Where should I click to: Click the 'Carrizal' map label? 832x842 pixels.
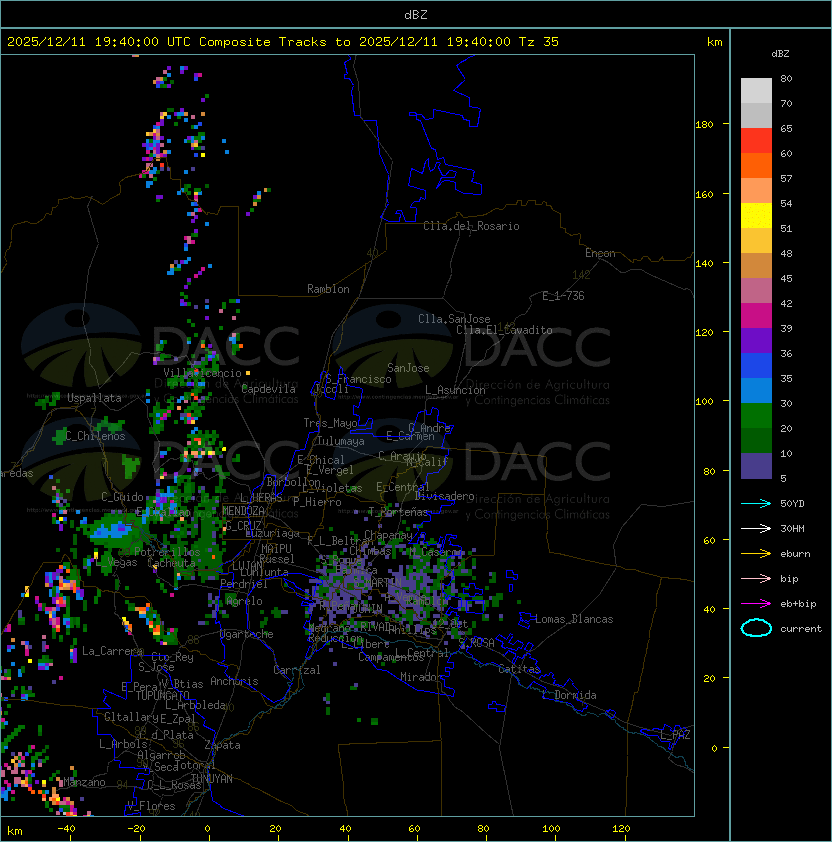(x=297, y=670)
